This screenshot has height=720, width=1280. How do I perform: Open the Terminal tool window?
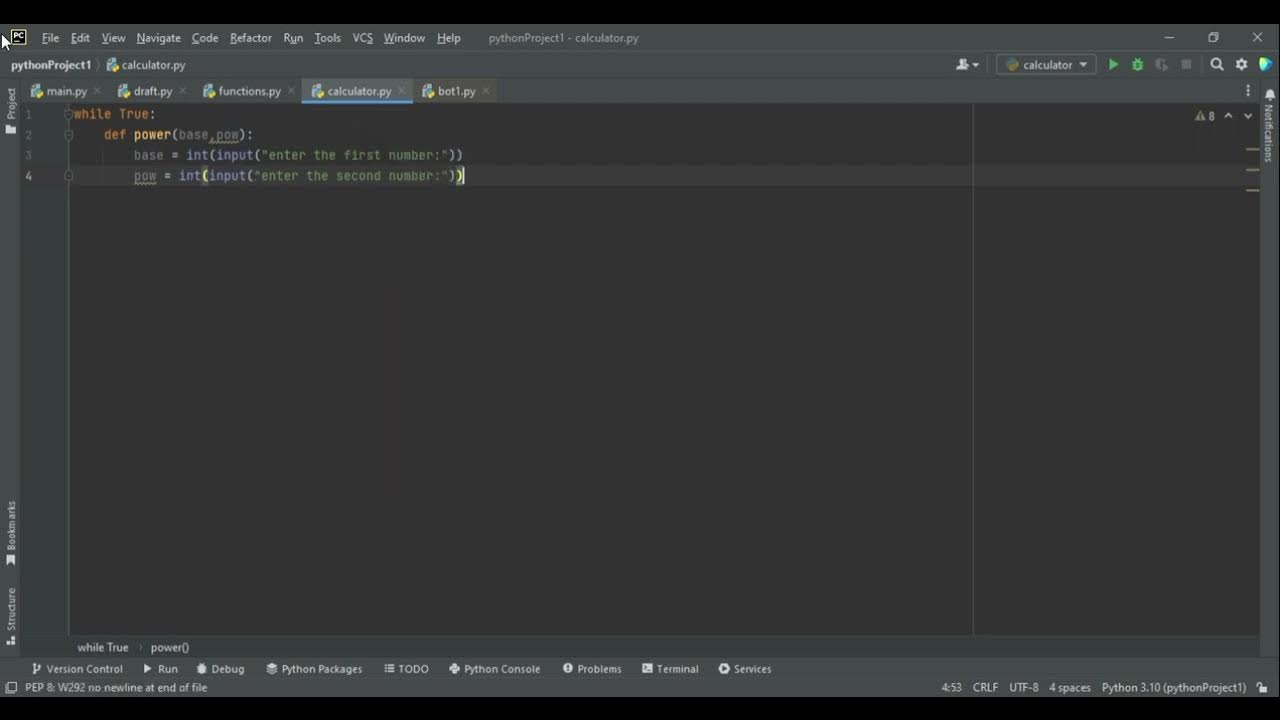[x=670, y=669]
